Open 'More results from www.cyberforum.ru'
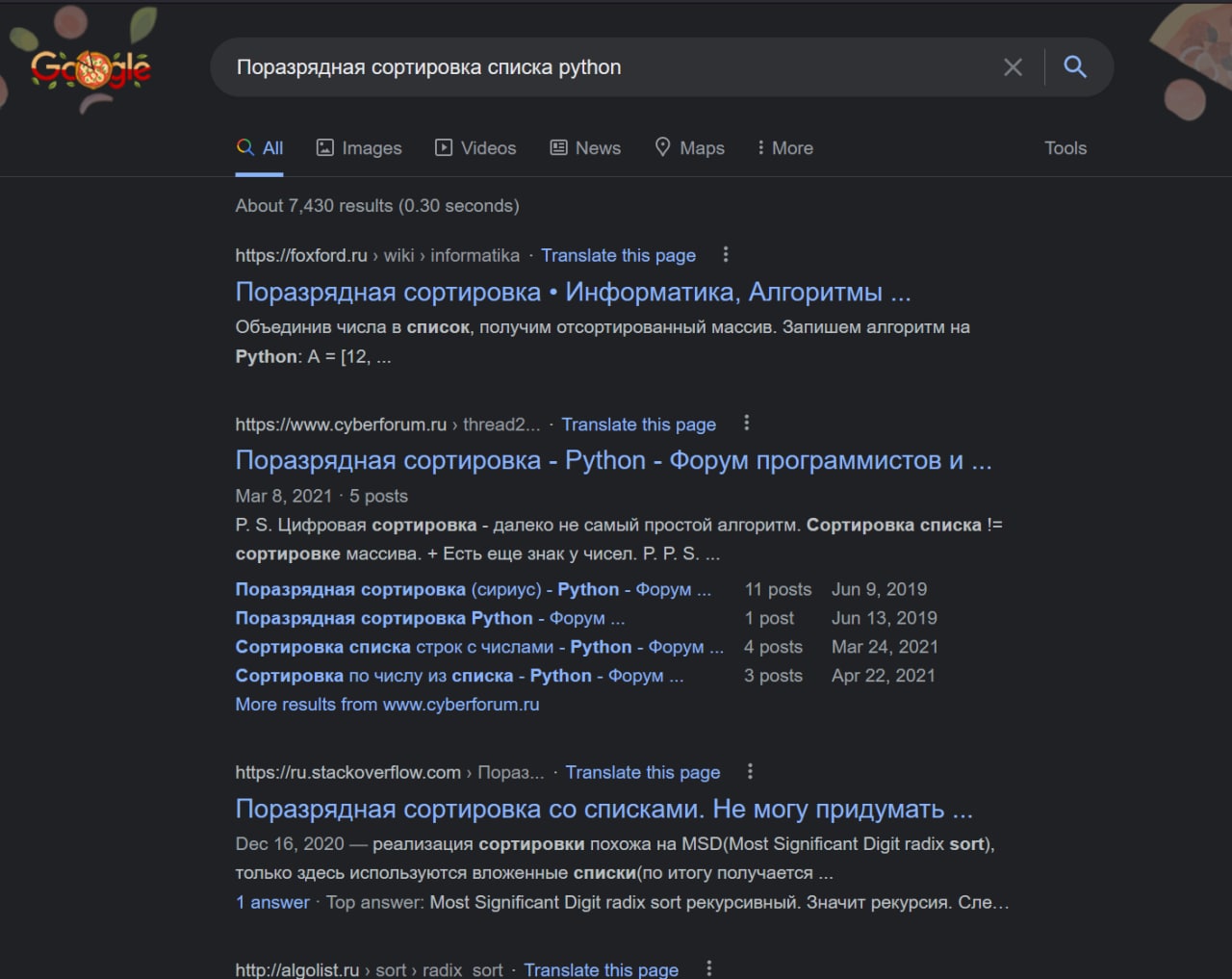The height and width of the screenshot is (979, 1232). 387,705
